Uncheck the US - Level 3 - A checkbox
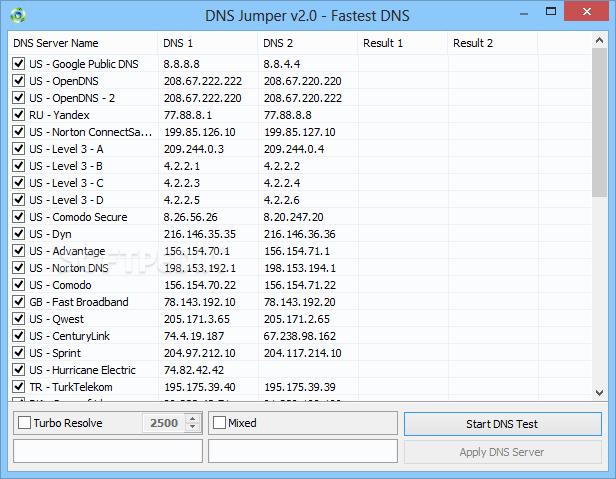Screen dimensions: 616x479 [x=18, y=149]
